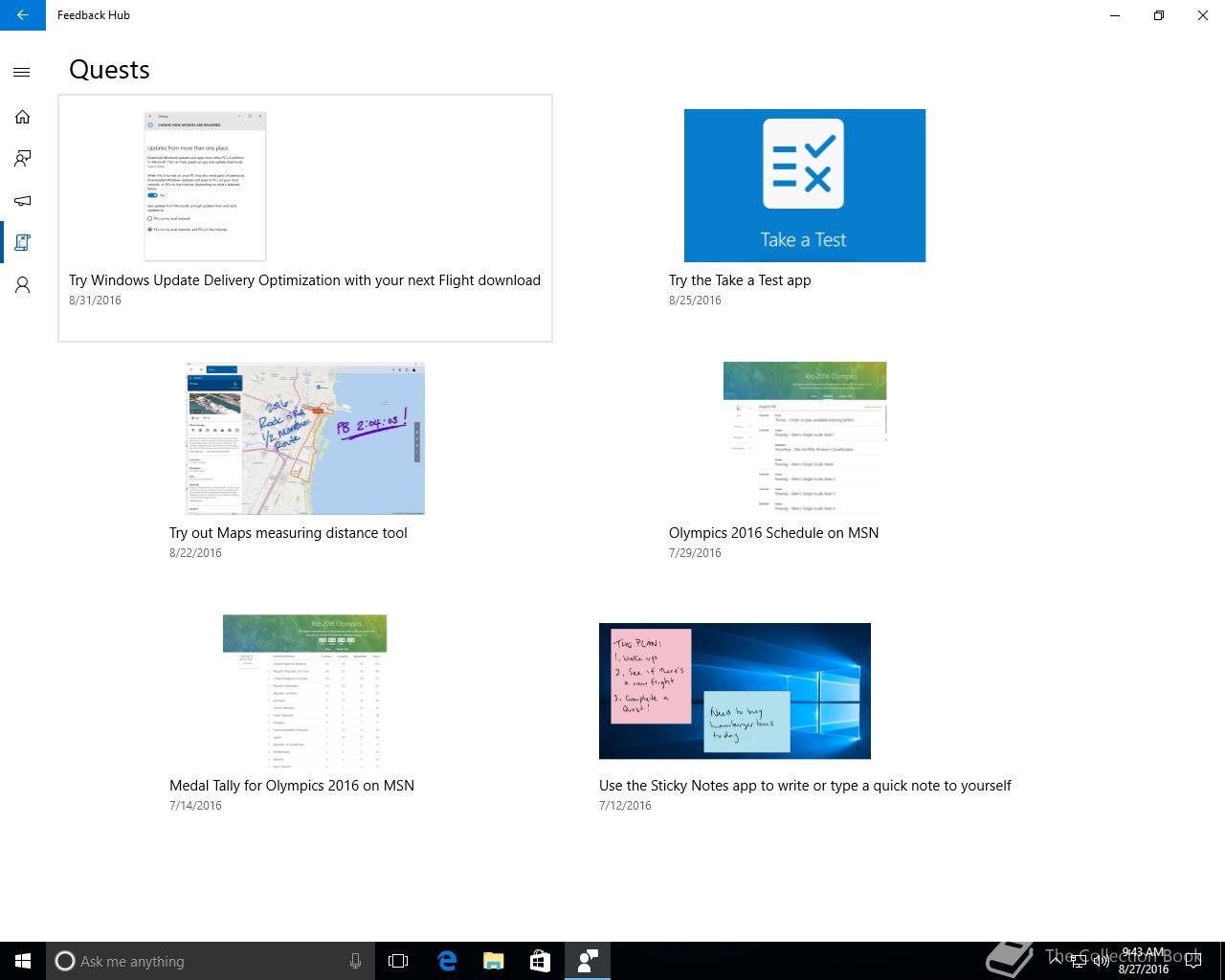Click the Feedback Hub taskbar icon
This screenshot has height=980, width=1225.
pyautogui.click(x=588, y=961)
